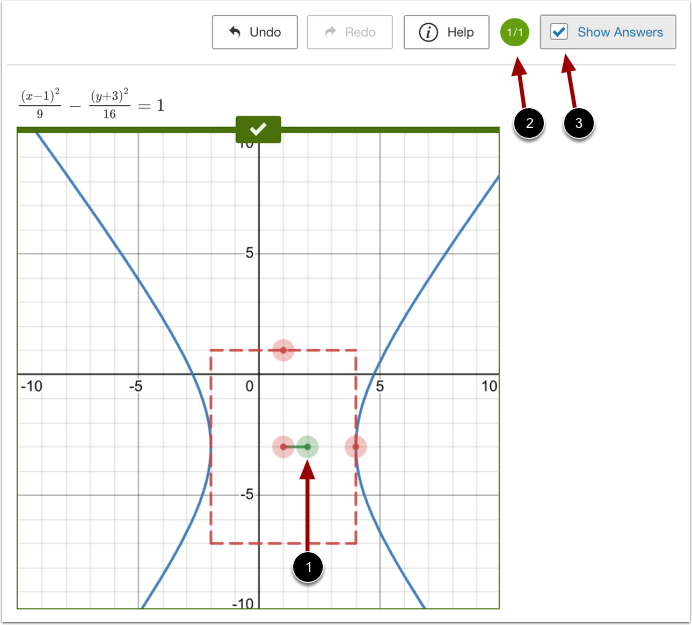
Task: Click the hyperbola equation text
Action: coord(92,104)
